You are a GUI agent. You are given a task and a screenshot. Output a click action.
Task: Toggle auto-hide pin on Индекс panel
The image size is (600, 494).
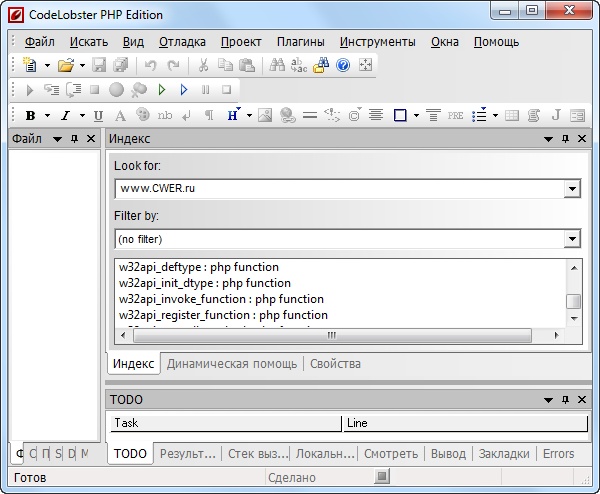(565, 139)
